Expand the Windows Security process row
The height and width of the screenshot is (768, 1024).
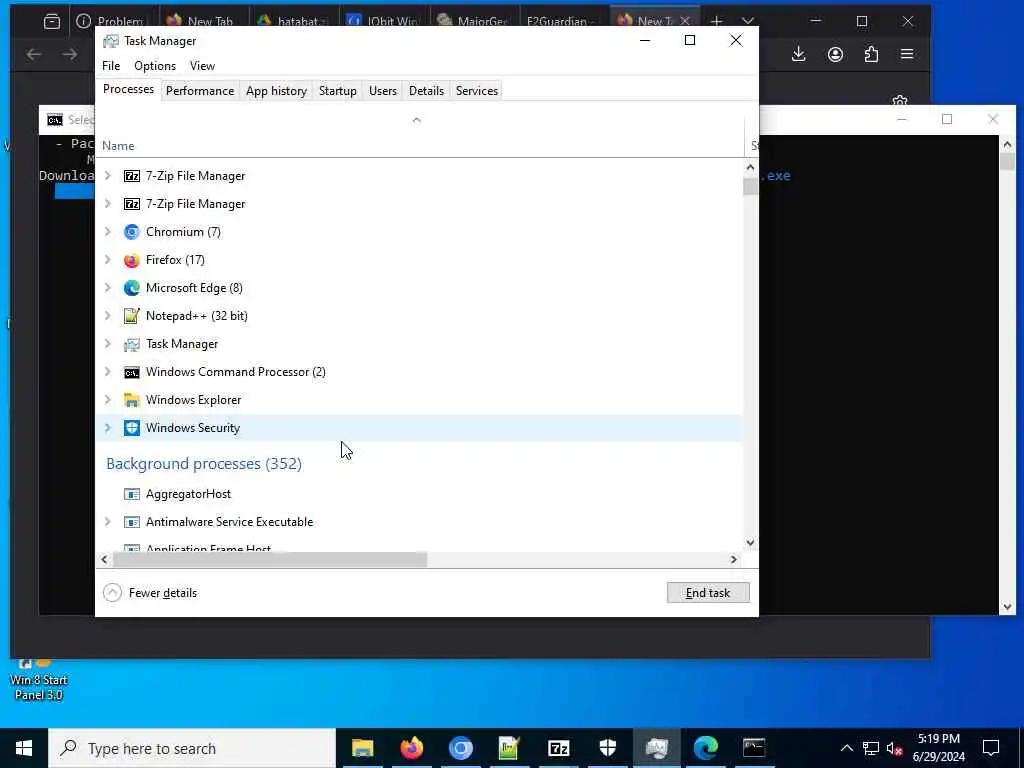click(x=108, y=428)
